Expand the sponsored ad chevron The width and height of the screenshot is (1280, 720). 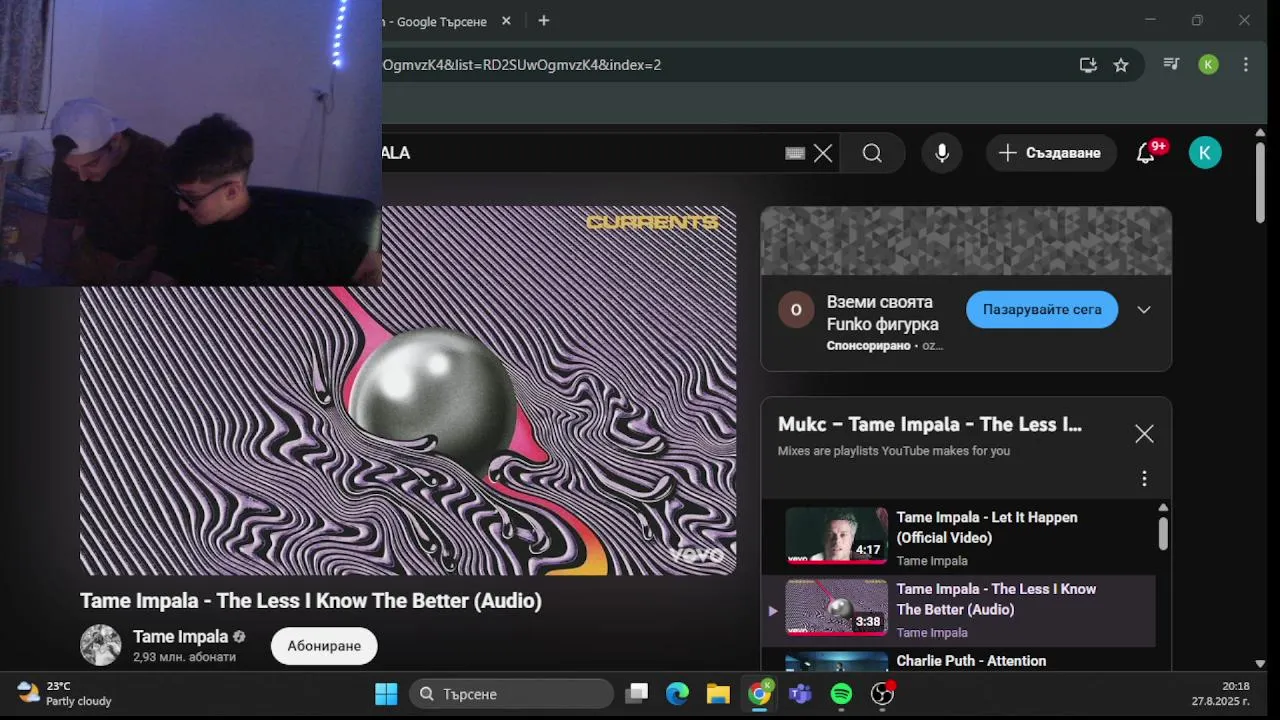[x=1144, y=310]
